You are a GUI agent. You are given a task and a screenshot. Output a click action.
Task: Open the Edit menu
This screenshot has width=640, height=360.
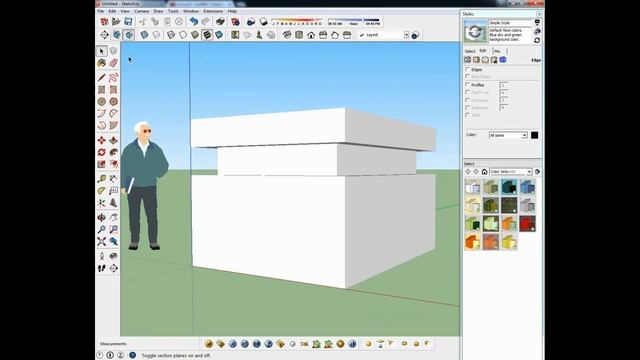click(112, 11)
